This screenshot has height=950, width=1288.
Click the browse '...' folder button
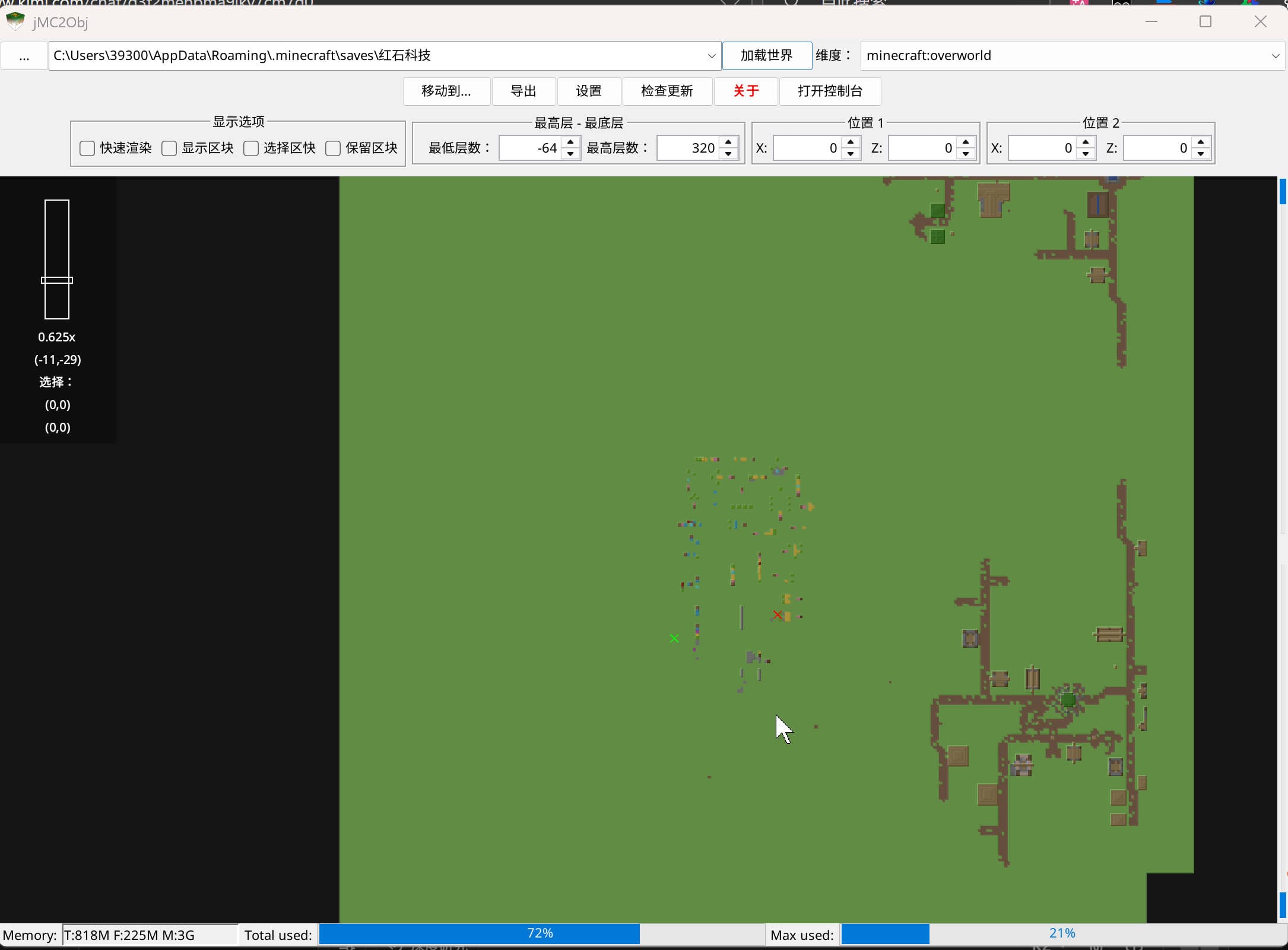[x=24, y=56]
